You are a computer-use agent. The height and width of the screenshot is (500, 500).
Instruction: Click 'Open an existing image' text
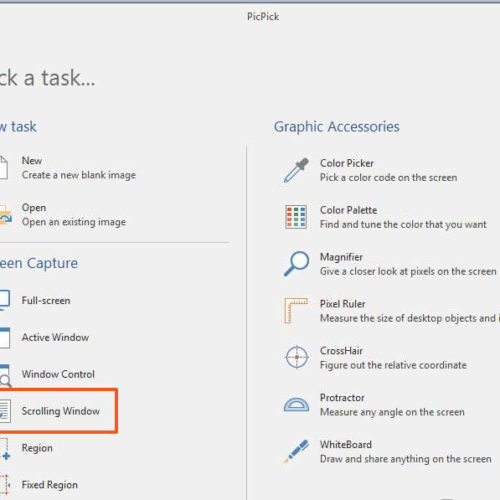[74, 222]
